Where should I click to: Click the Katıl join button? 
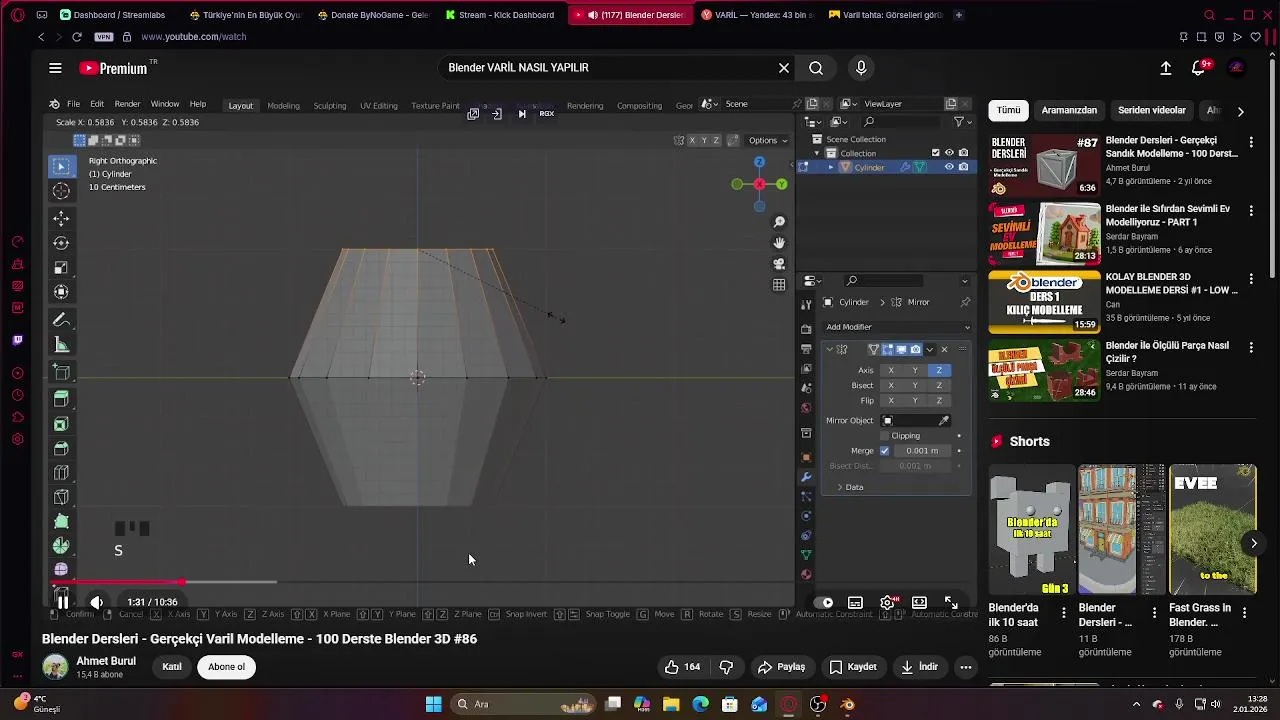(172, 667)
